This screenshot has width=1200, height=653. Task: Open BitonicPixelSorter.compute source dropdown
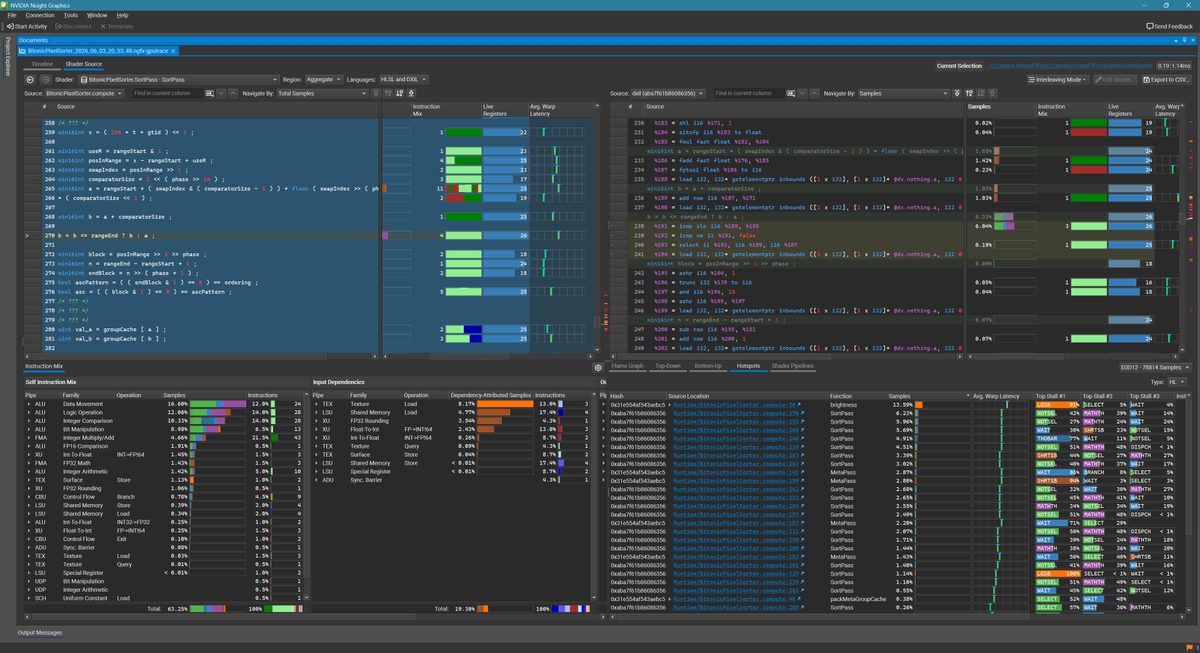[86, 93]
